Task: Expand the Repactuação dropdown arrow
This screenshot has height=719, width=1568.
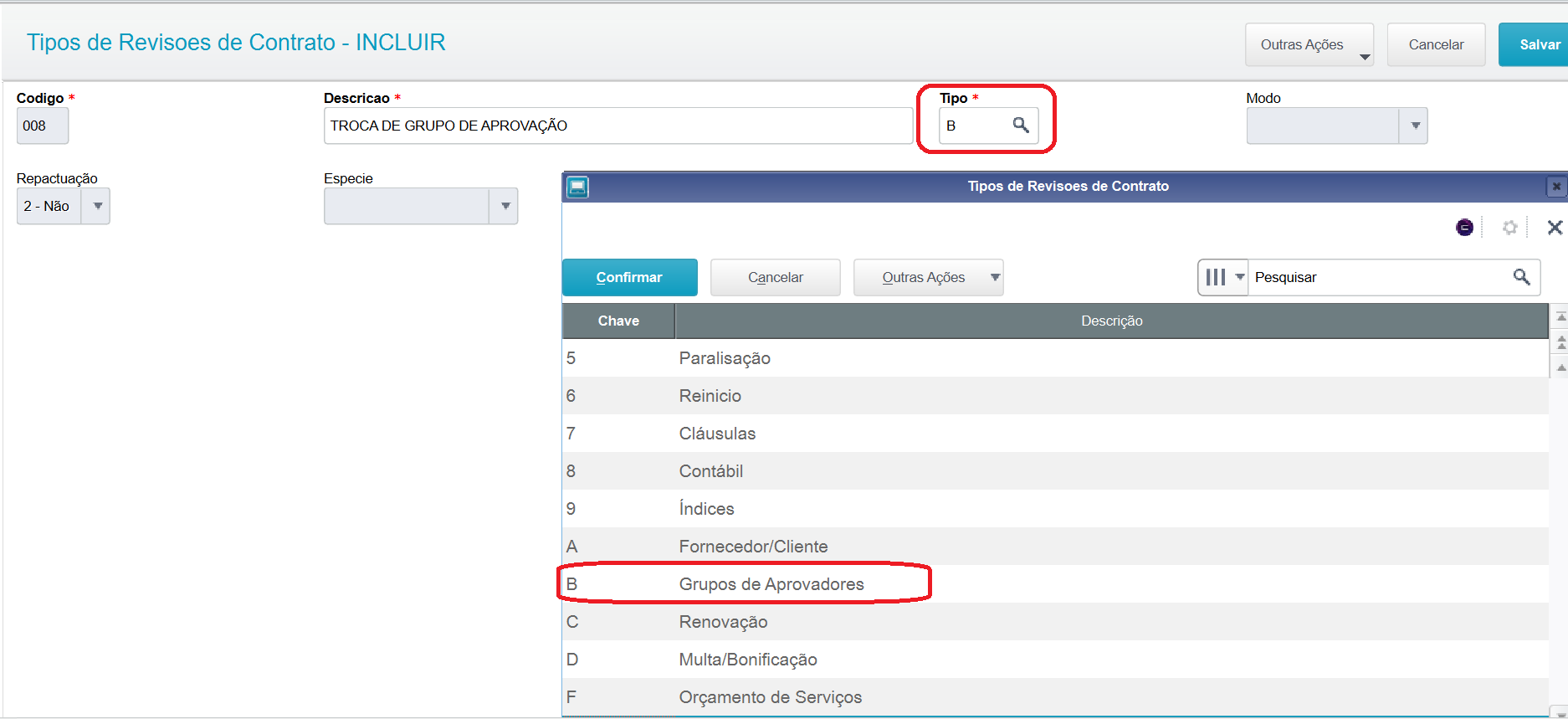Action: [96, 206]
